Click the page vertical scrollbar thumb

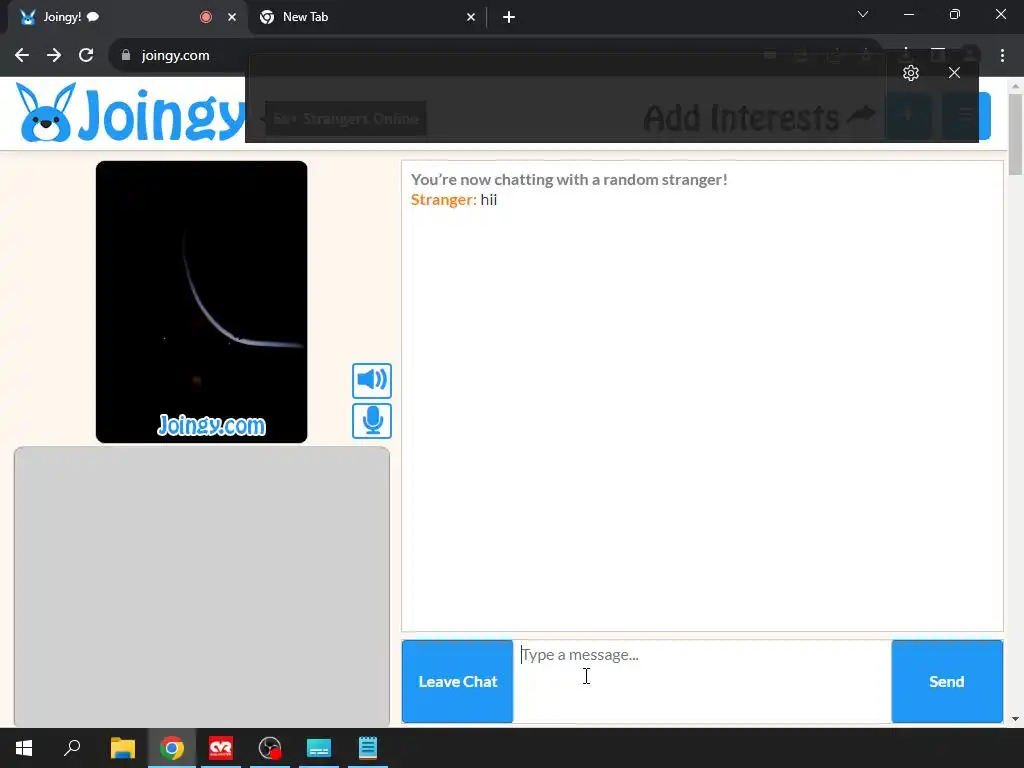pyautogui.click(x=1015, y=135)
